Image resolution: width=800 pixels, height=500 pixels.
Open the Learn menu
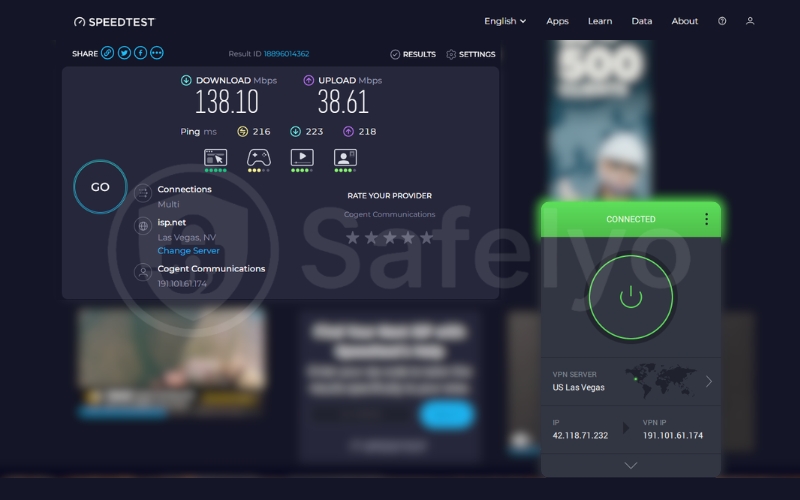(600, 21)
